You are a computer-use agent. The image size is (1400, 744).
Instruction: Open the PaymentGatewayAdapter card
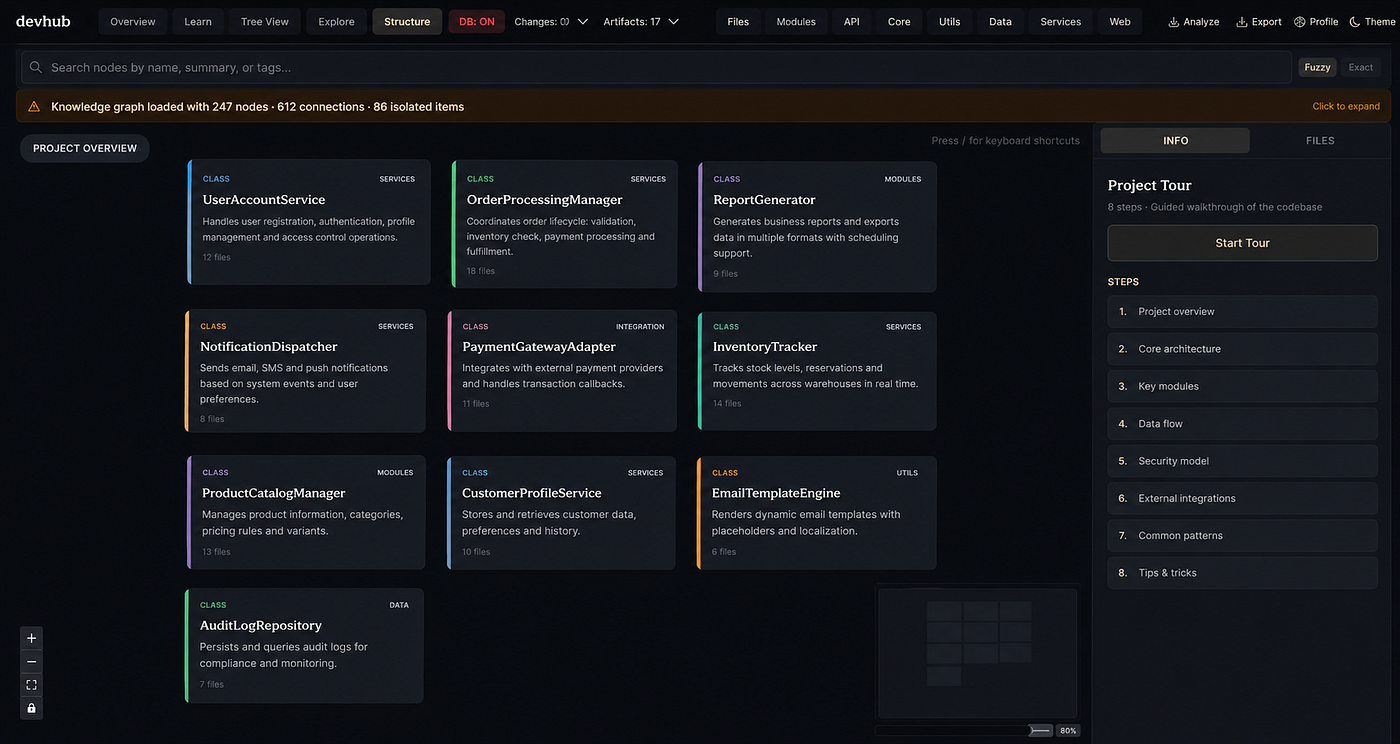563,371
